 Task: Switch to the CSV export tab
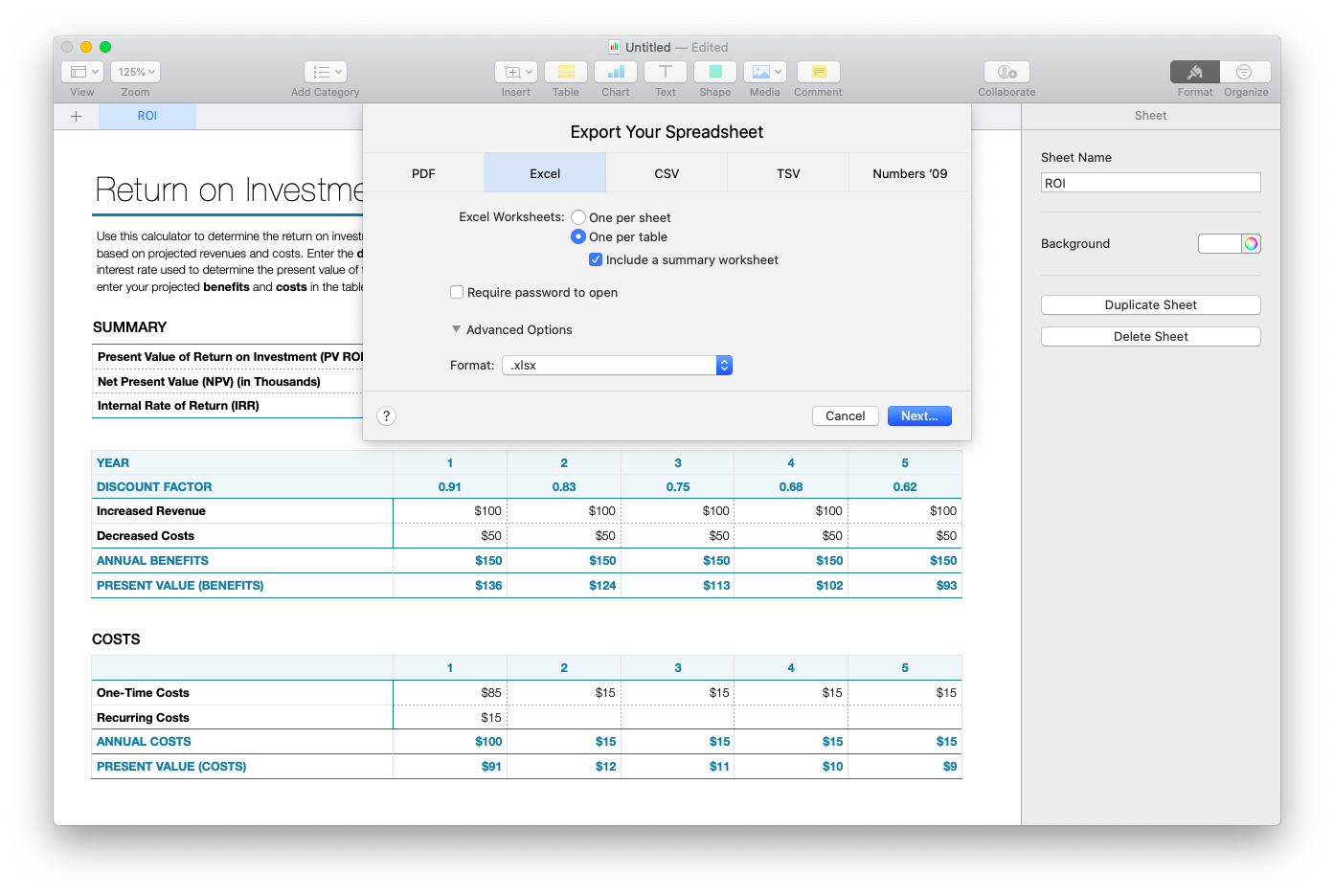point(666,173)
